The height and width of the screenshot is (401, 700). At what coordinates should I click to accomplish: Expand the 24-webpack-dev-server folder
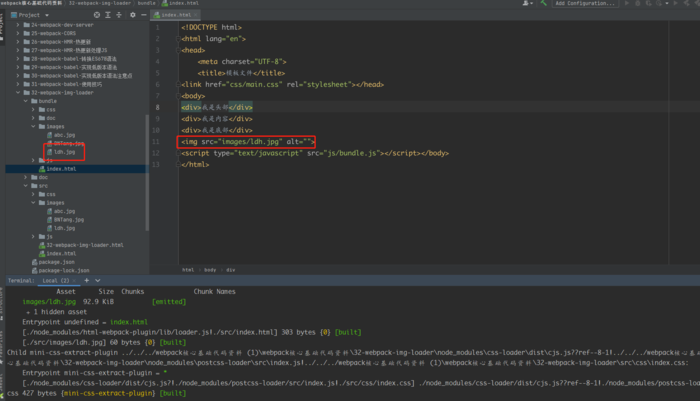[18, 25]
